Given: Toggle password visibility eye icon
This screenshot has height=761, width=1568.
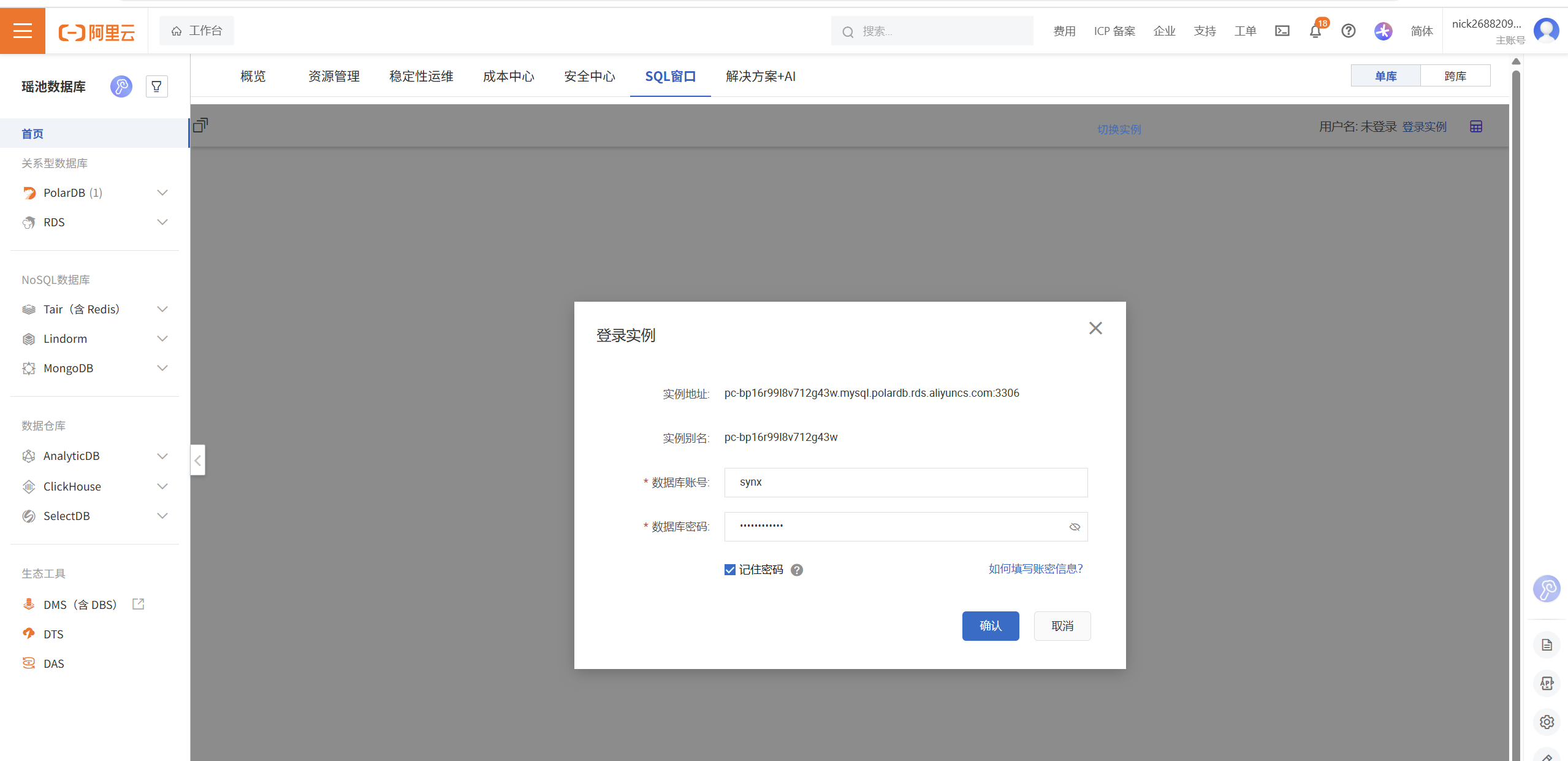Looking at the screenshot, I should point(1075,527).
